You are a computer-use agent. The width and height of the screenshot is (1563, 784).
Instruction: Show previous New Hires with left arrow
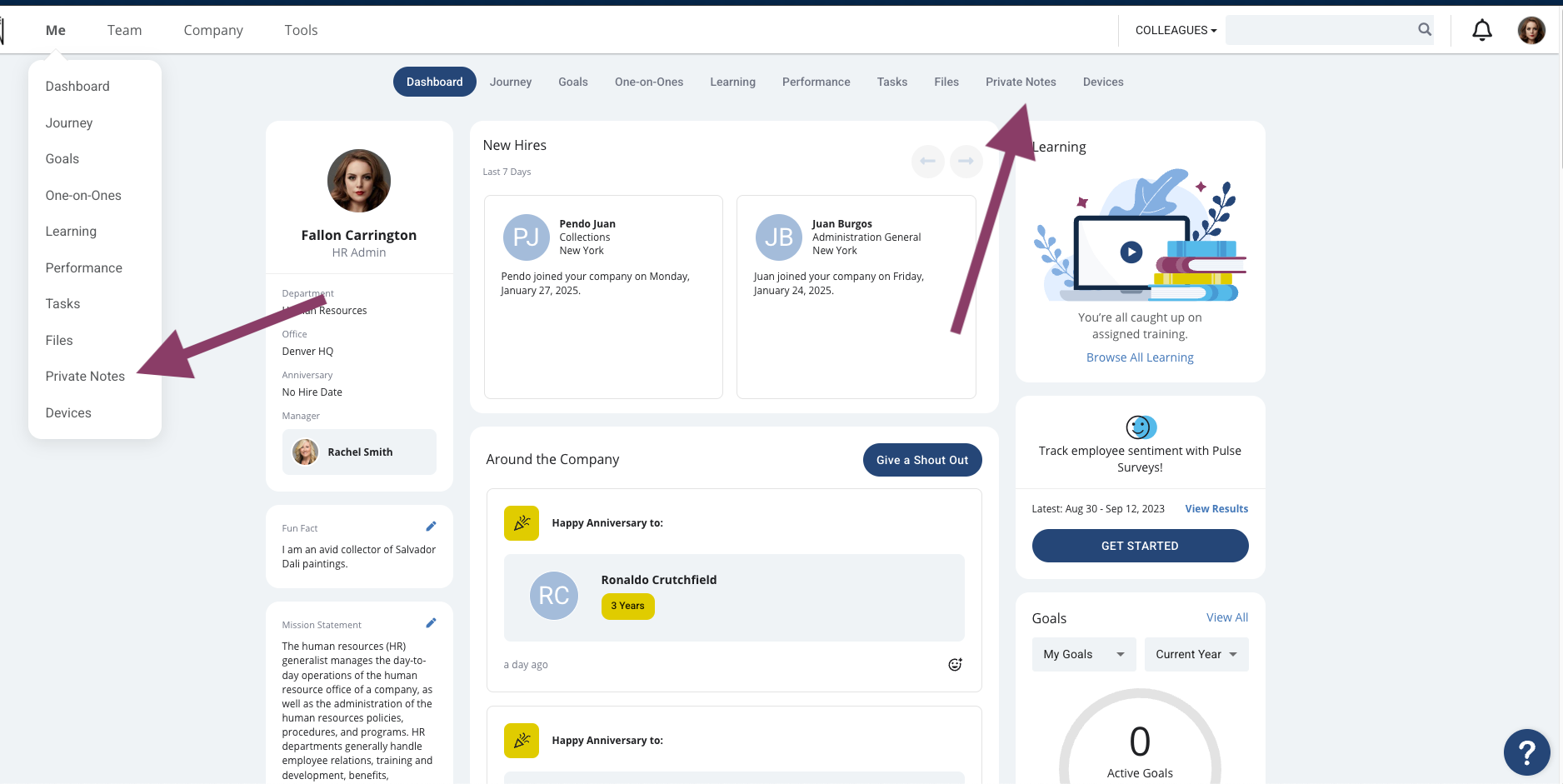pos(927,161)
